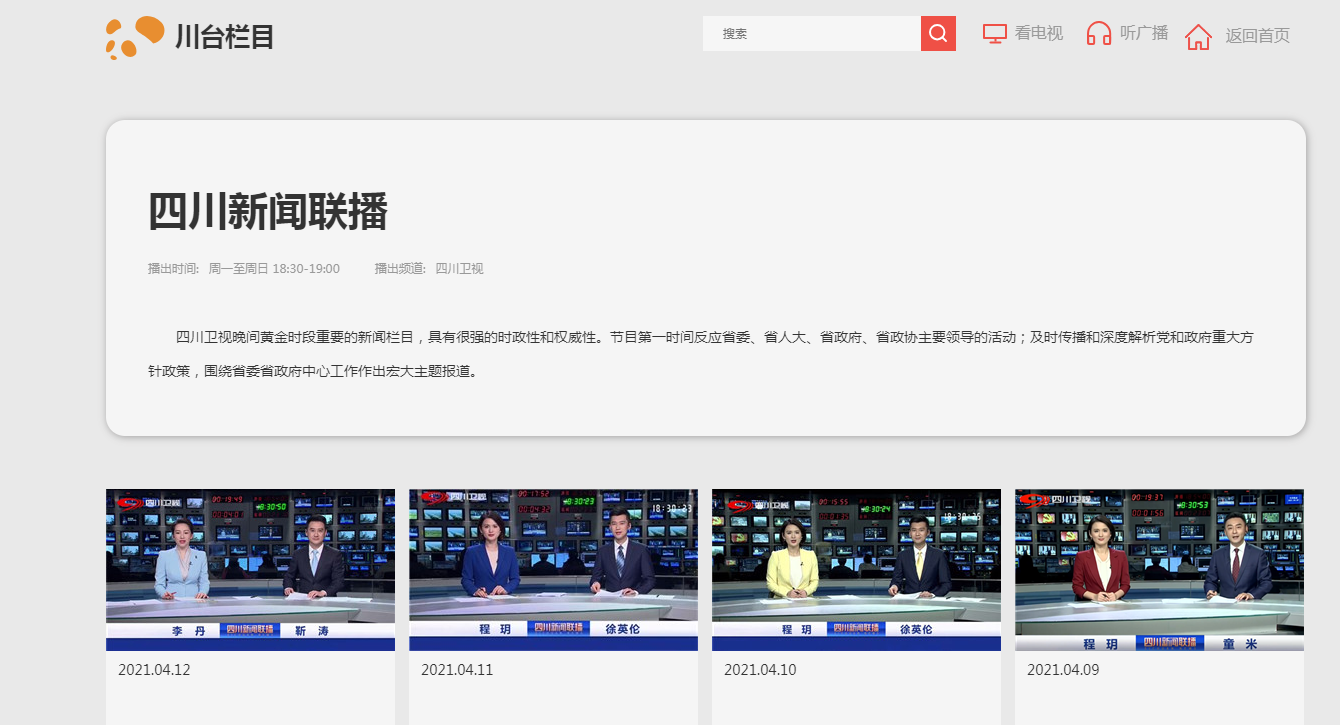Open the 2021.04.09 episode thumbnail
This screenshot has width=1340, height=725.
point(1159,570)
